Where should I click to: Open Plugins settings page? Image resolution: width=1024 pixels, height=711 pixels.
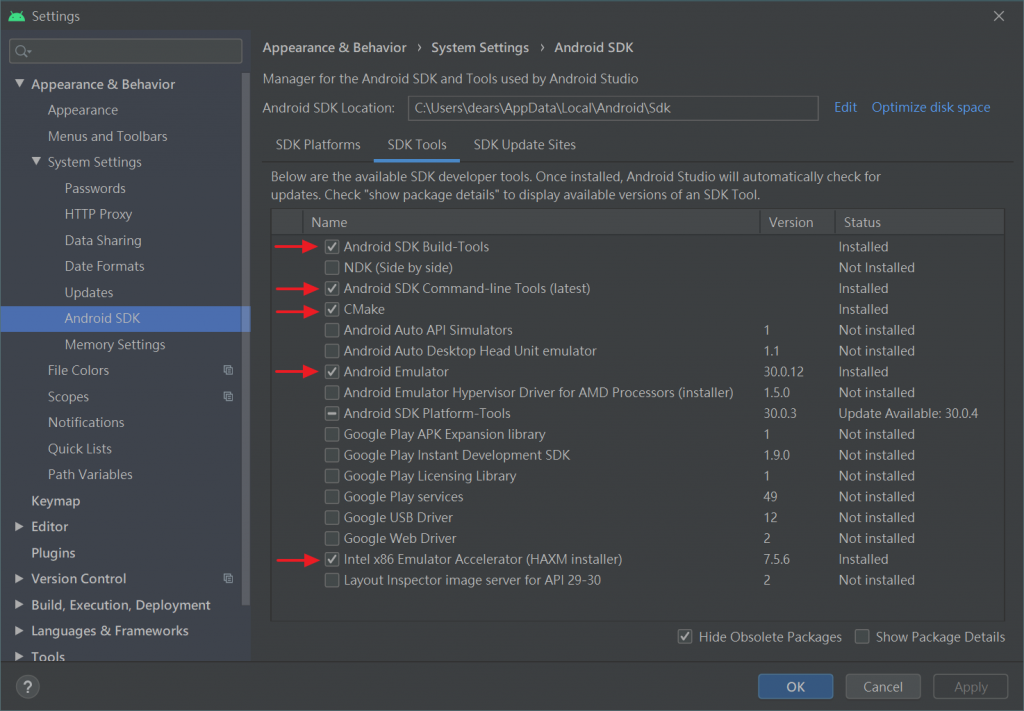point(54,553)
